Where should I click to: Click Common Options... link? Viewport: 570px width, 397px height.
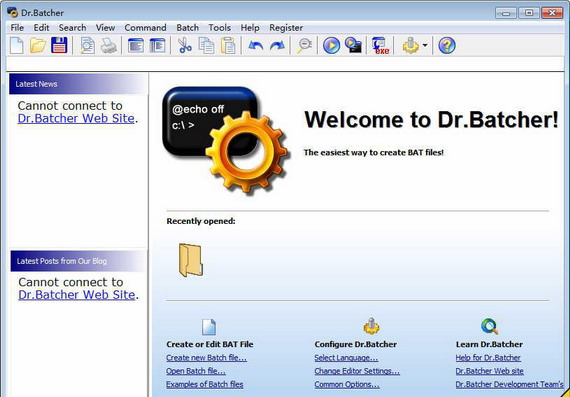[347, 384]
